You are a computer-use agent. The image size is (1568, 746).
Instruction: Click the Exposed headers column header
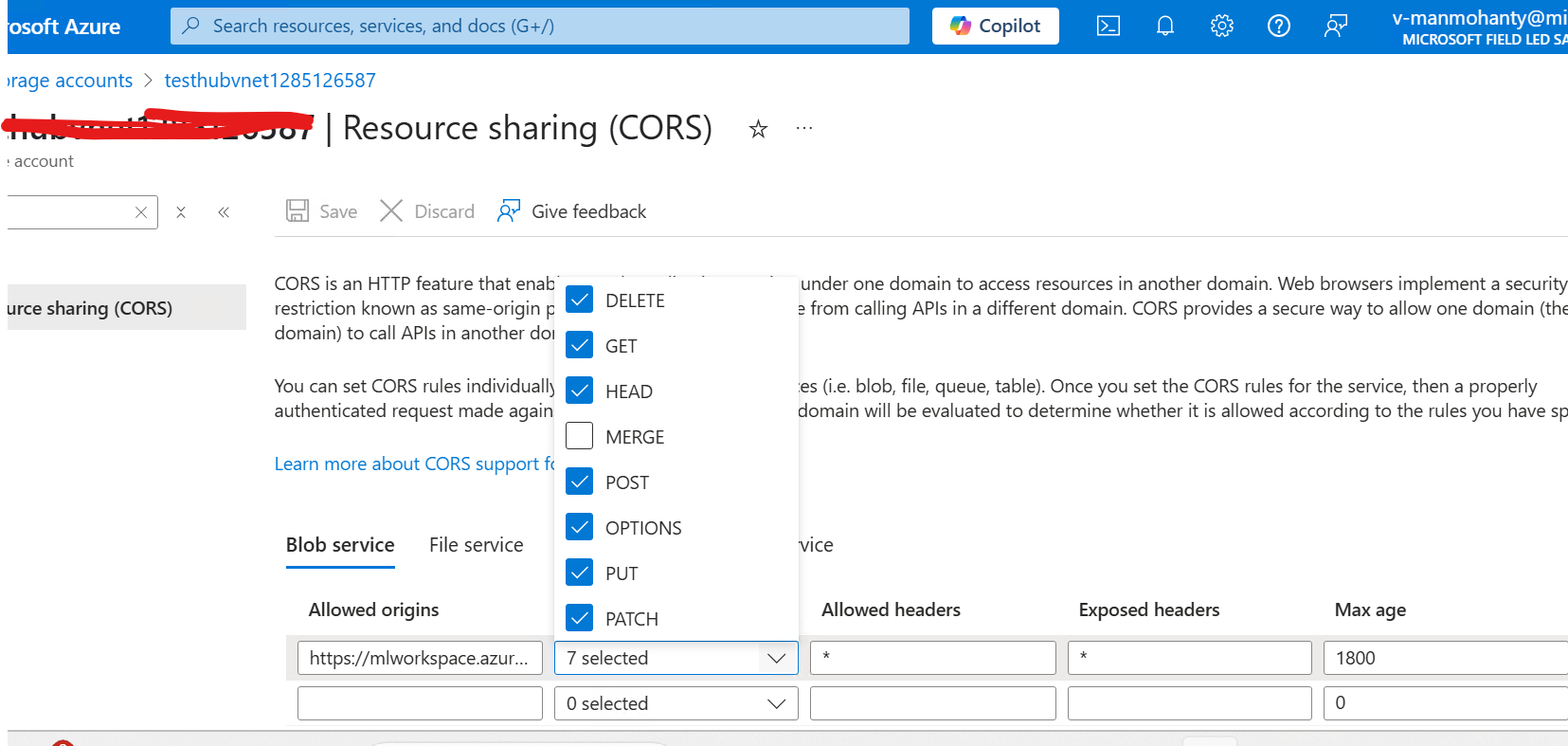pos(1149,610)
